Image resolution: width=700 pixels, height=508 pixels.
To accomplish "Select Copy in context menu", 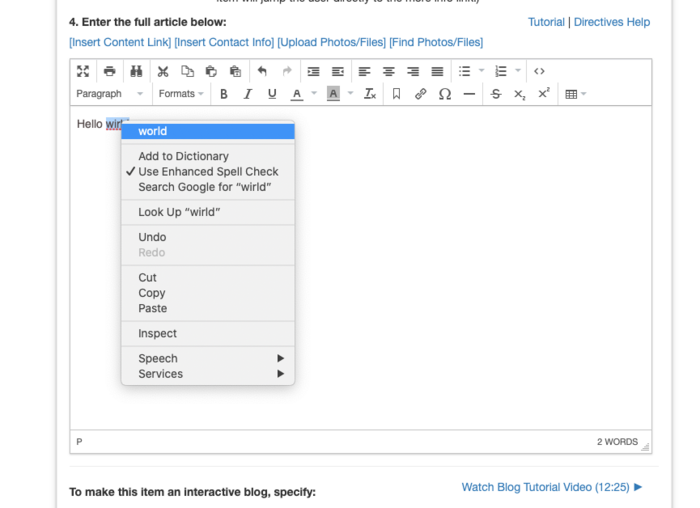I will point(208,293).
